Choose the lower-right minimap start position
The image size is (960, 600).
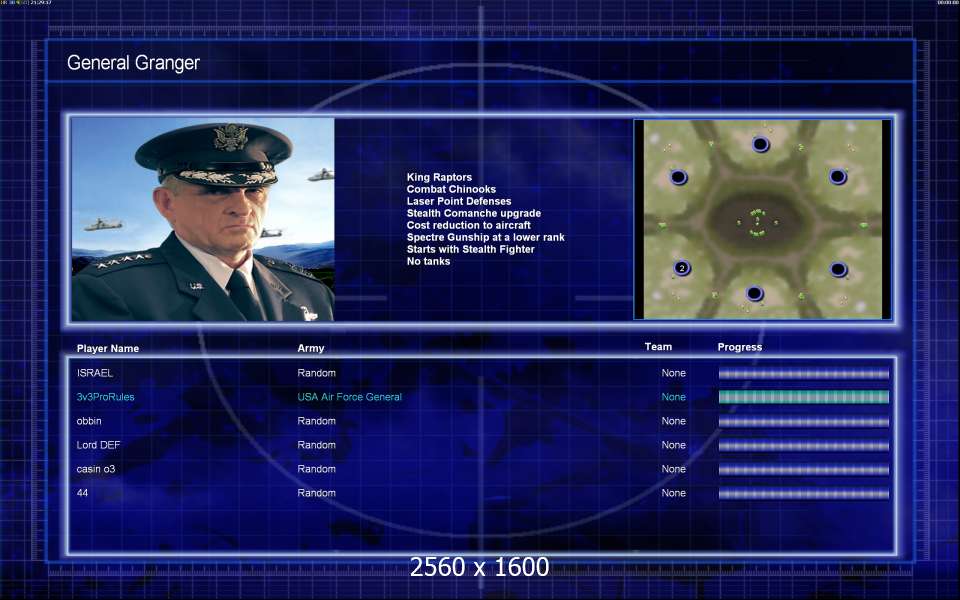[838, 269]
